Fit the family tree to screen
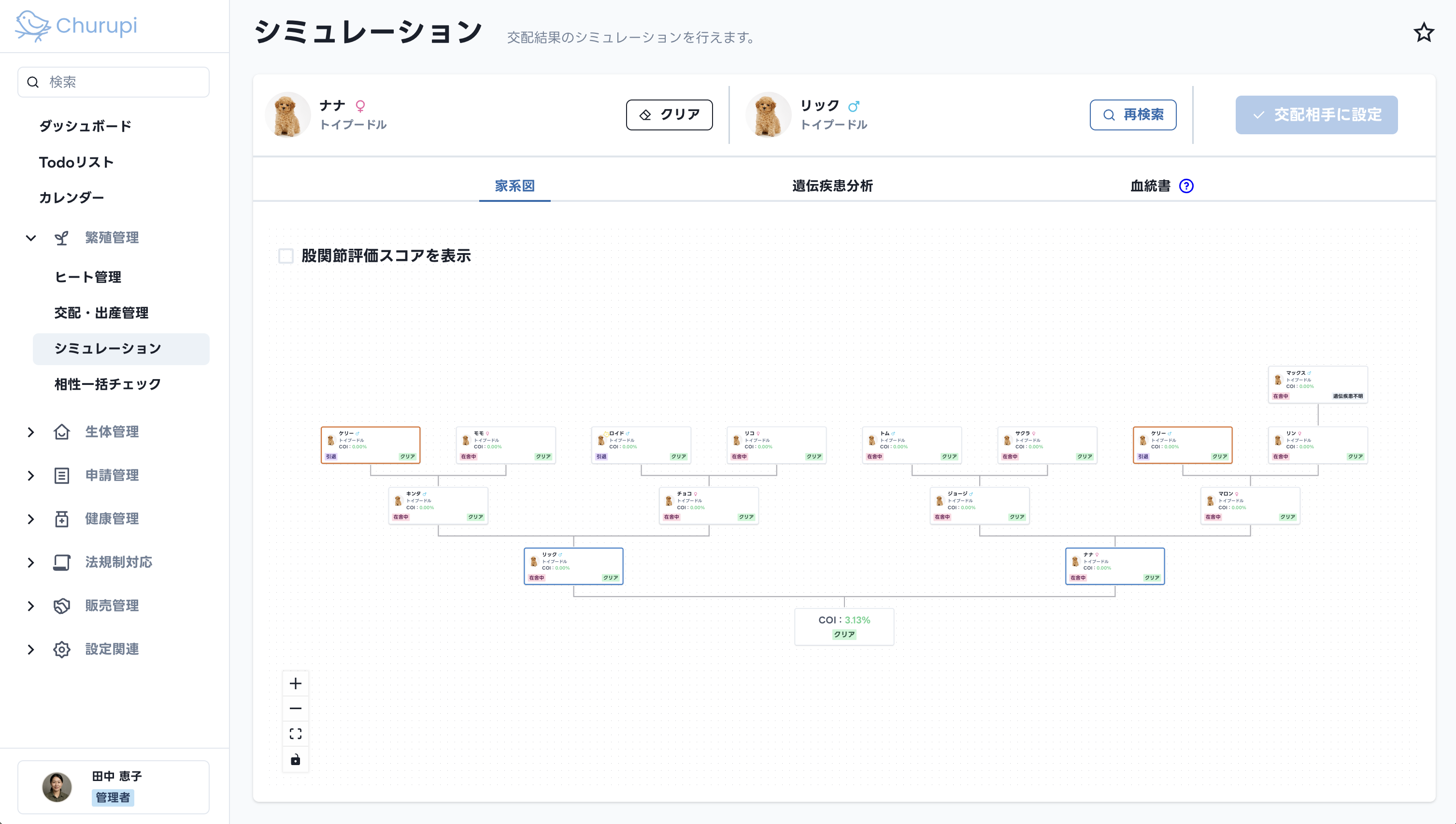This screenshot has height=824, width=1456. [x=295, y=734]
